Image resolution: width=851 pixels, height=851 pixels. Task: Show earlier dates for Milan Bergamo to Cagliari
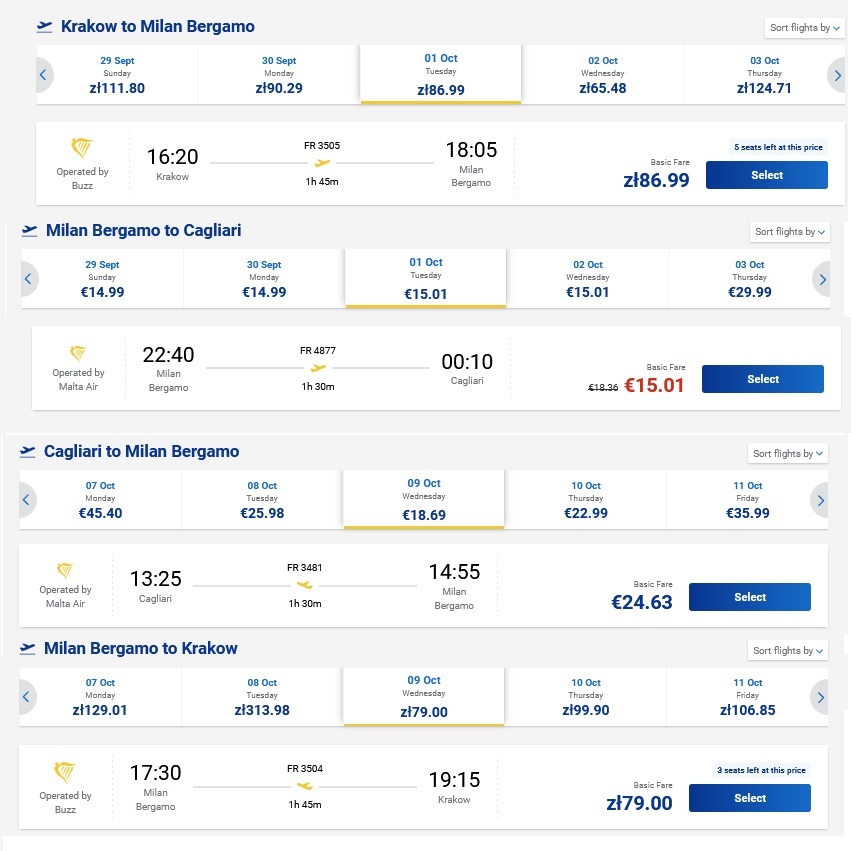coord(29,279)
